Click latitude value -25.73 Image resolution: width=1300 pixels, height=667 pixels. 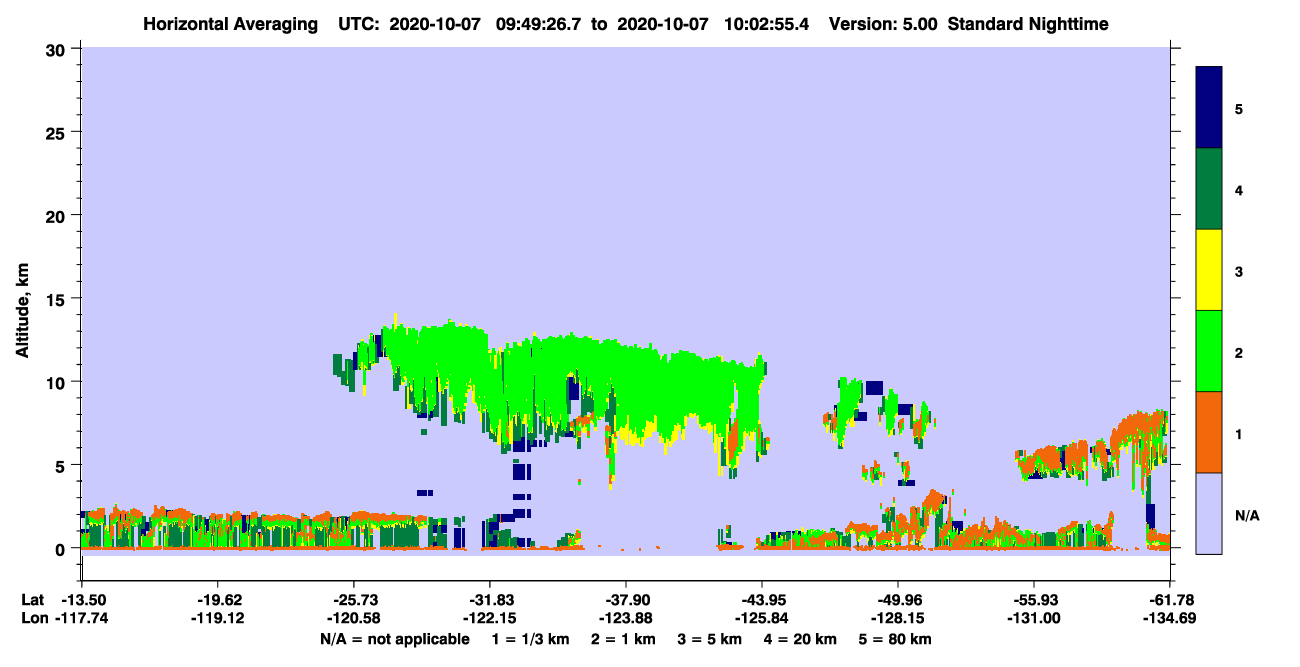tap(354, 600)
